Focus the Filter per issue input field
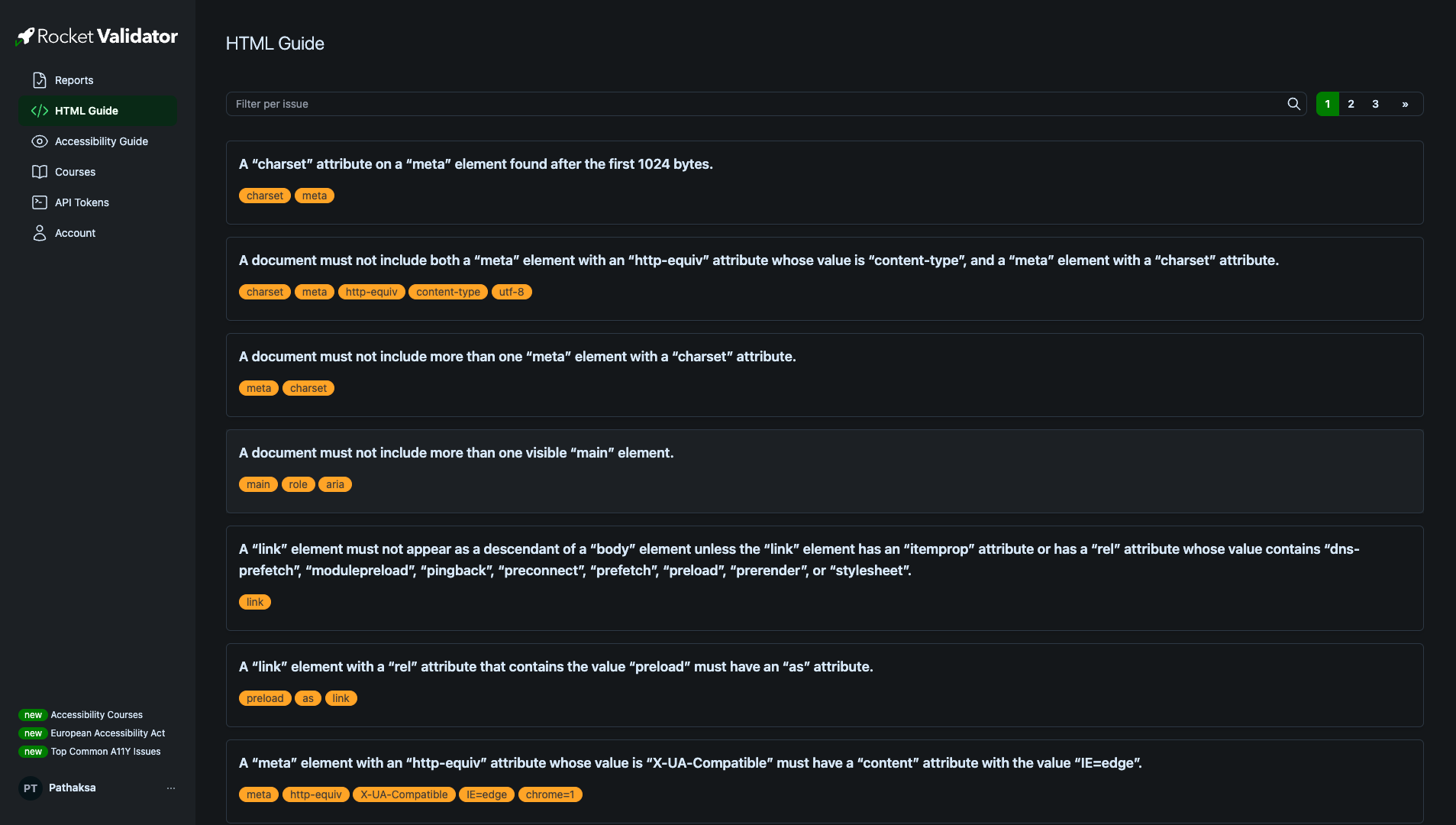Viewport: 1456px width, 825px height. (x=756, y=104)
